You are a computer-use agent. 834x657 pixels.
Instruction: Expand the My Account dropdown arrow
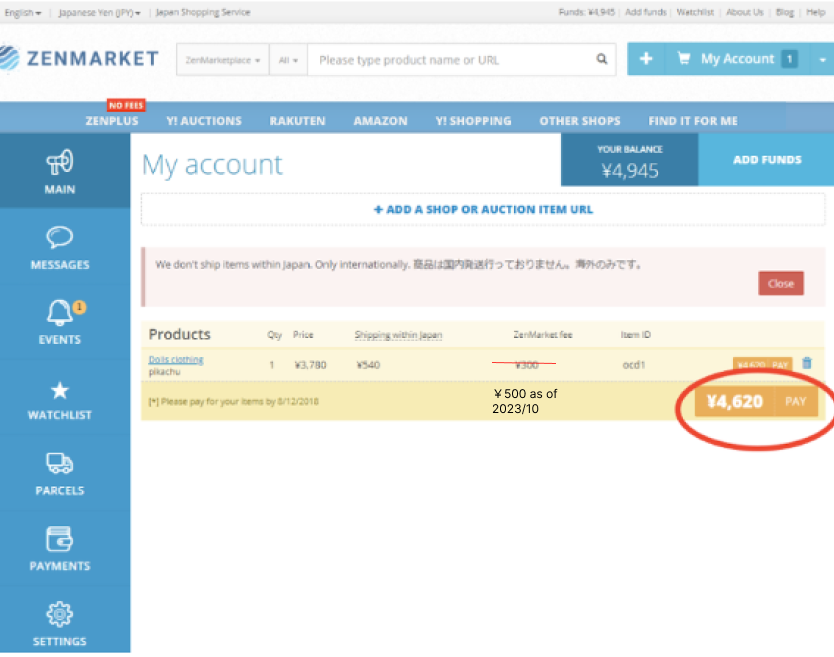(822, 59)
